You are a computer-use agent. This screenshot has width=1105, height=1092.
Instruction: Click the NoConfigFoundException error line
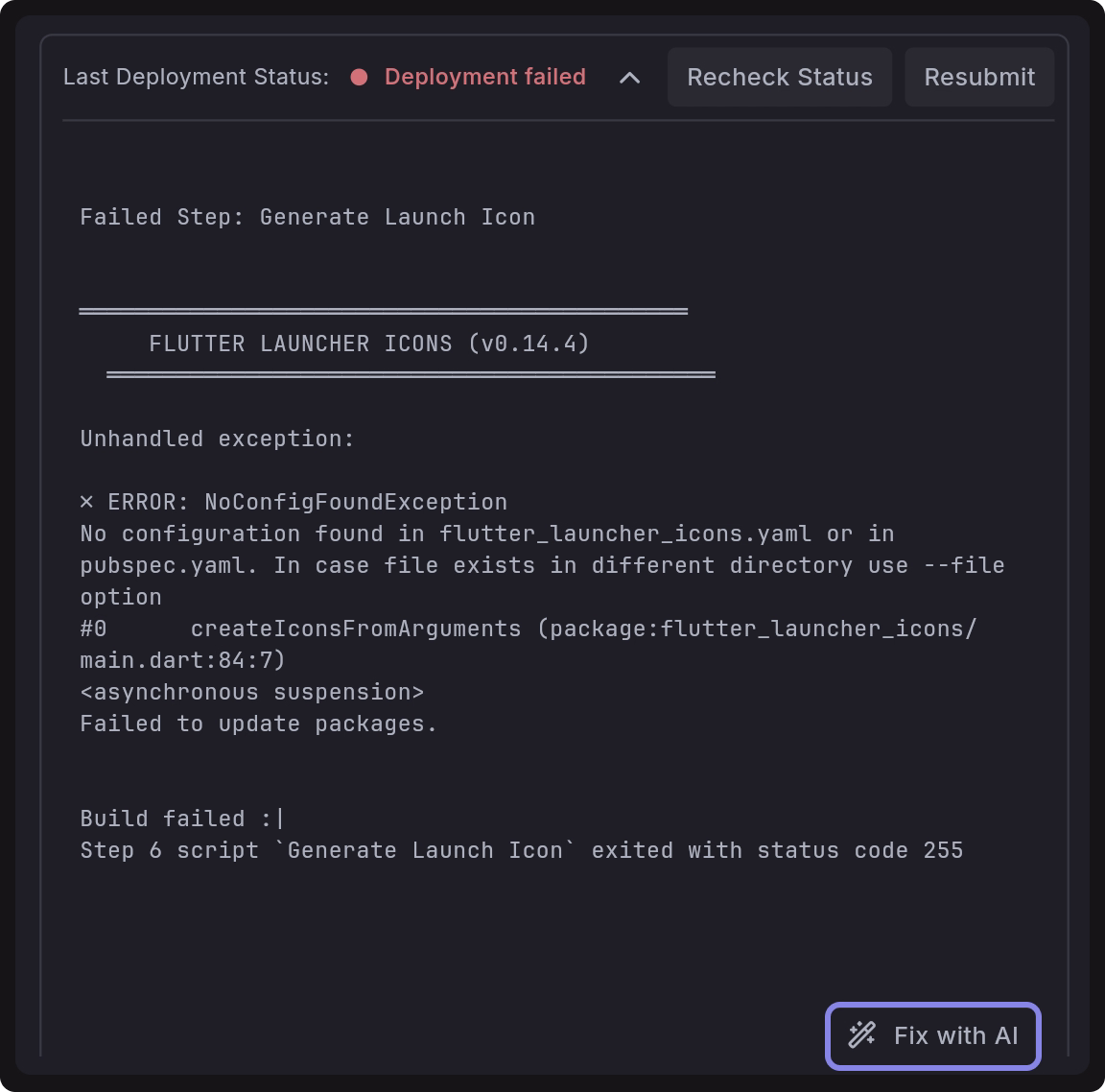click(x=294, y=501)
